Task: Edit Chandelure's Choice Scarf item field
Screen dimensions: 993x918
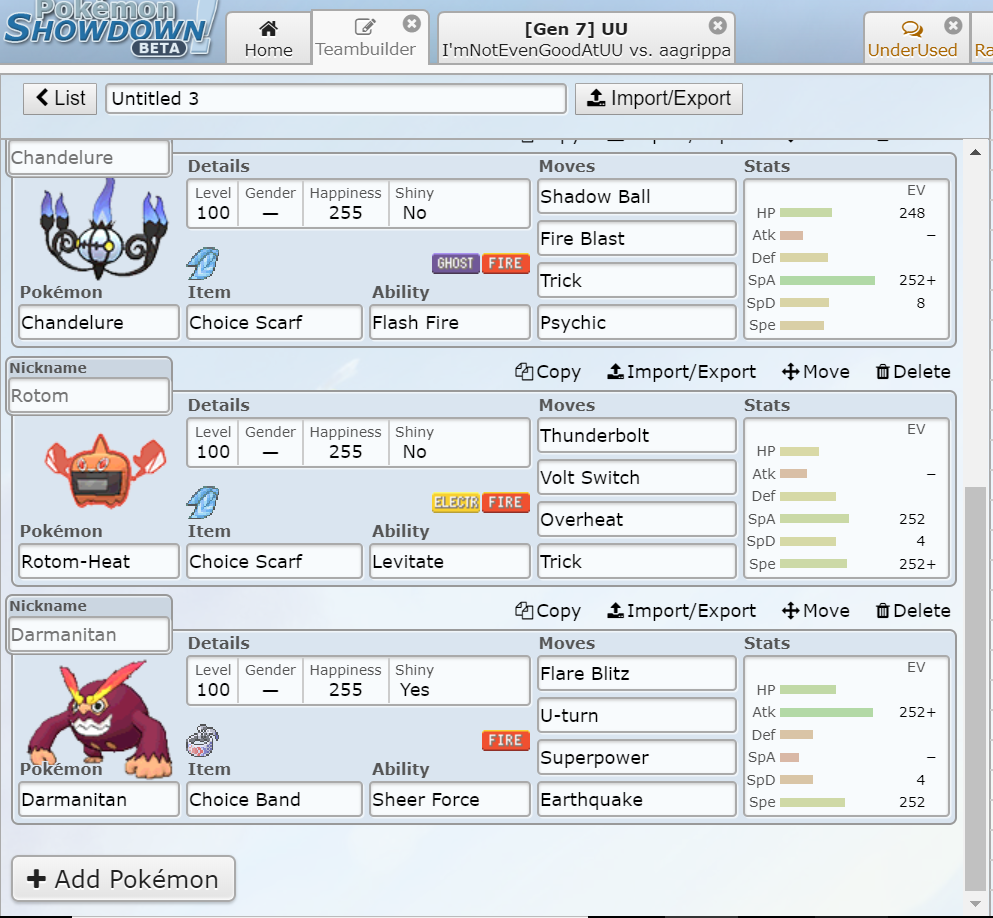Action: coord(274,323)
